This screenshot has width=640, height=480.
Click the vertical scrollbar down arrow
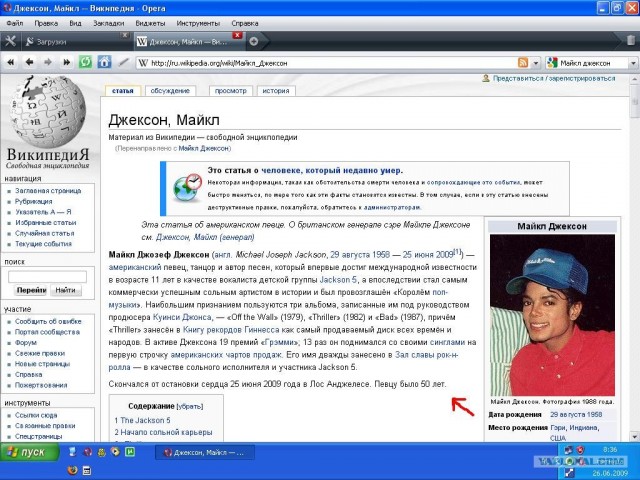635,437
